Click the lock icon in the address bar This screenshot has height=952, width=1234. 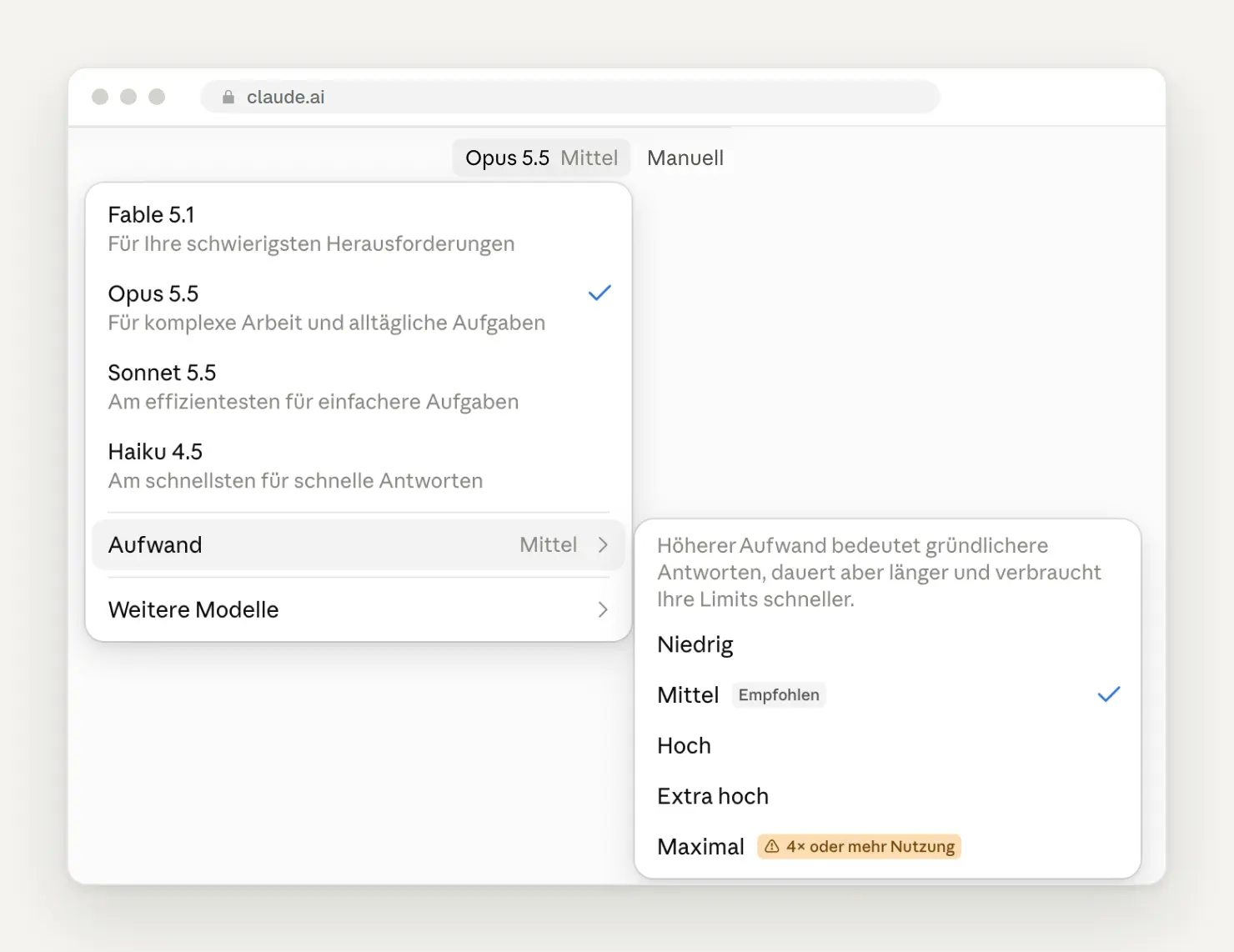coord(228,98)
